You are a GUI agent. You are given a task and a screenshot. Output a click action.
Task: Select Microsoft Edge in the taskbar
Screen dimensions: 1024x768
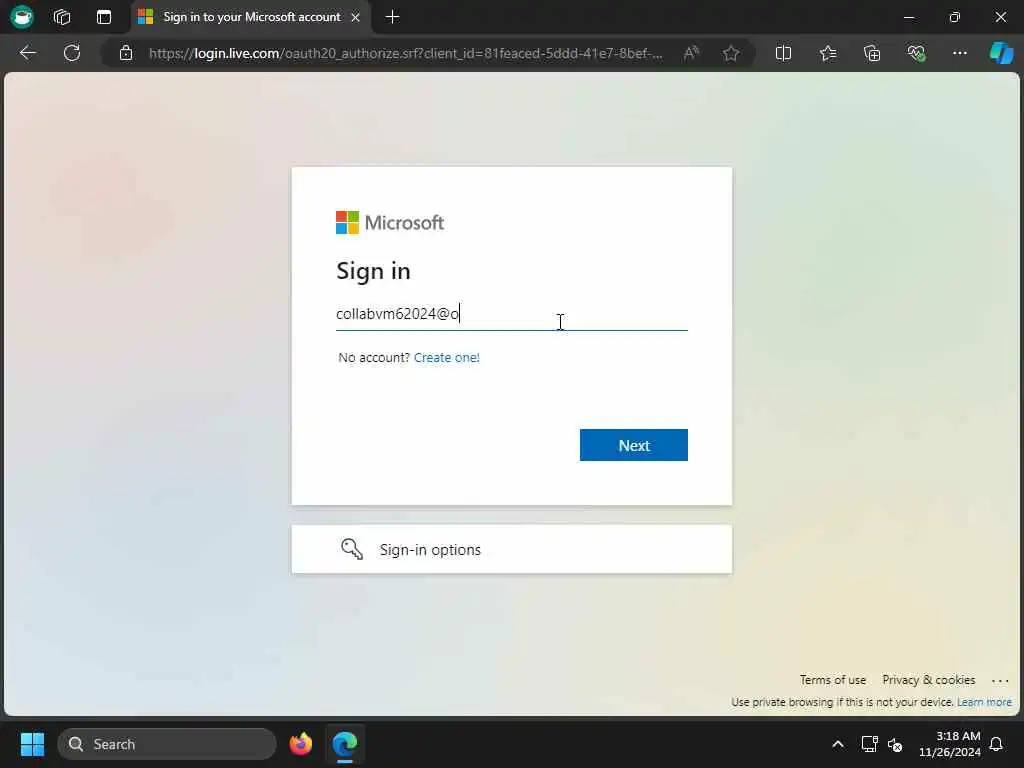pyautogui.click(x=345, y=744)
